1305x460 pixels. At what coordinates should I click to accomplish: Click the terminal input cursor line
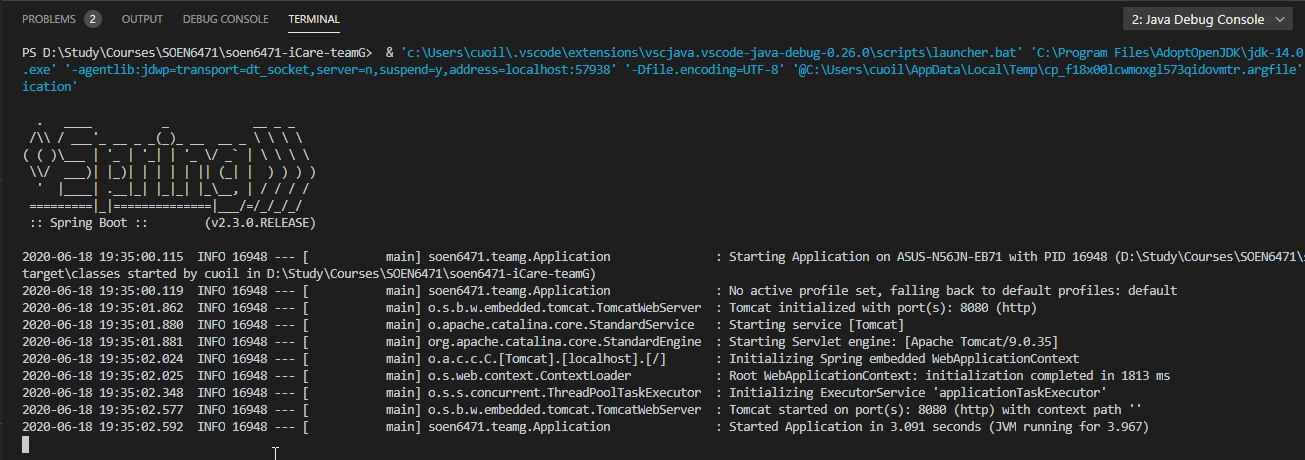[x=26, y=445]
